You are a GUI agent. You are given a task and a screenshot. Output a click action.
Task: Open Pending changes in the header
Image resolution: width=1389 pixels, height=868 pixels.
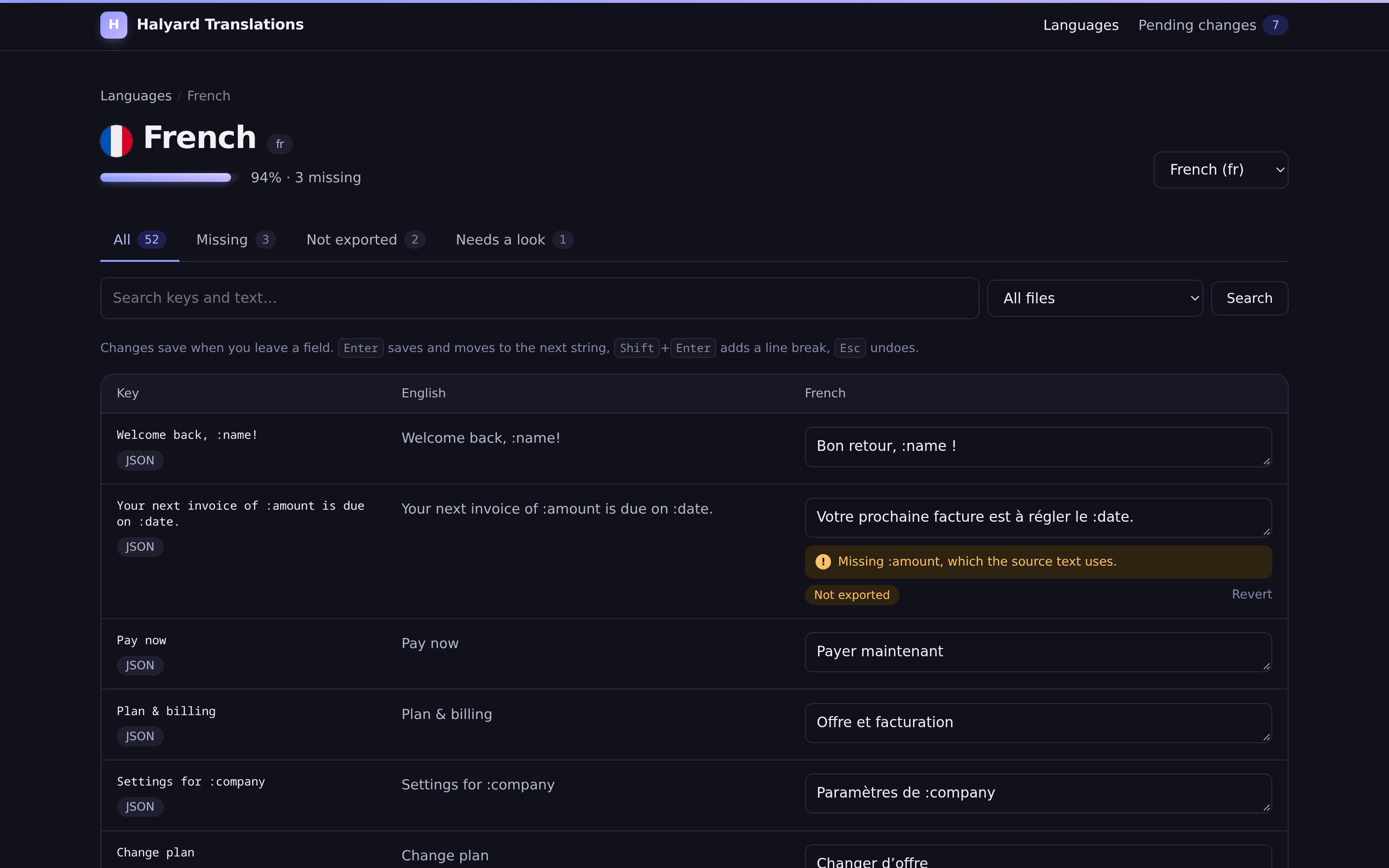[1213, 25]
